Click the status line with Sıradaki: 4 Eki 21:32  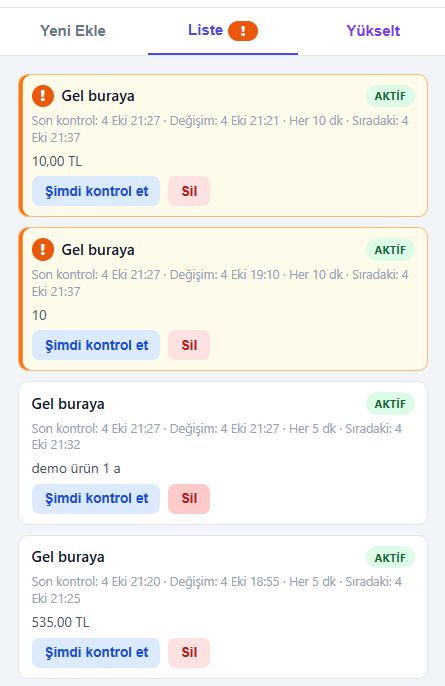(217, 437)
